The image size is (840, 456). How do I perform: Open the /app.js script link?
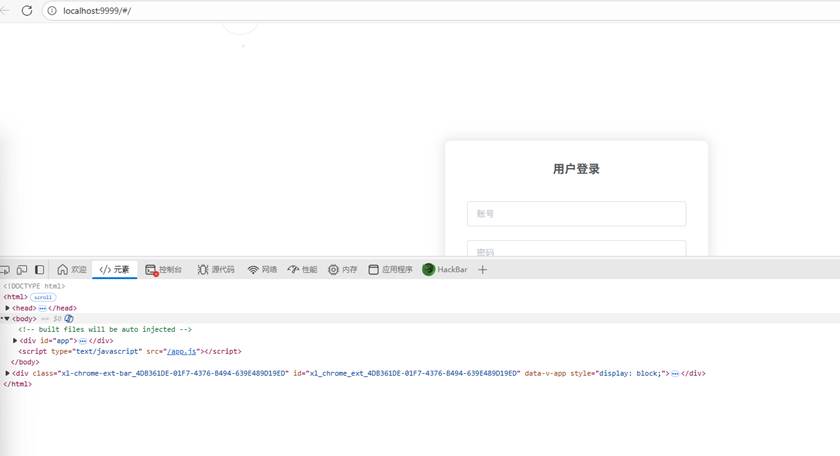[x=182, y=352]
